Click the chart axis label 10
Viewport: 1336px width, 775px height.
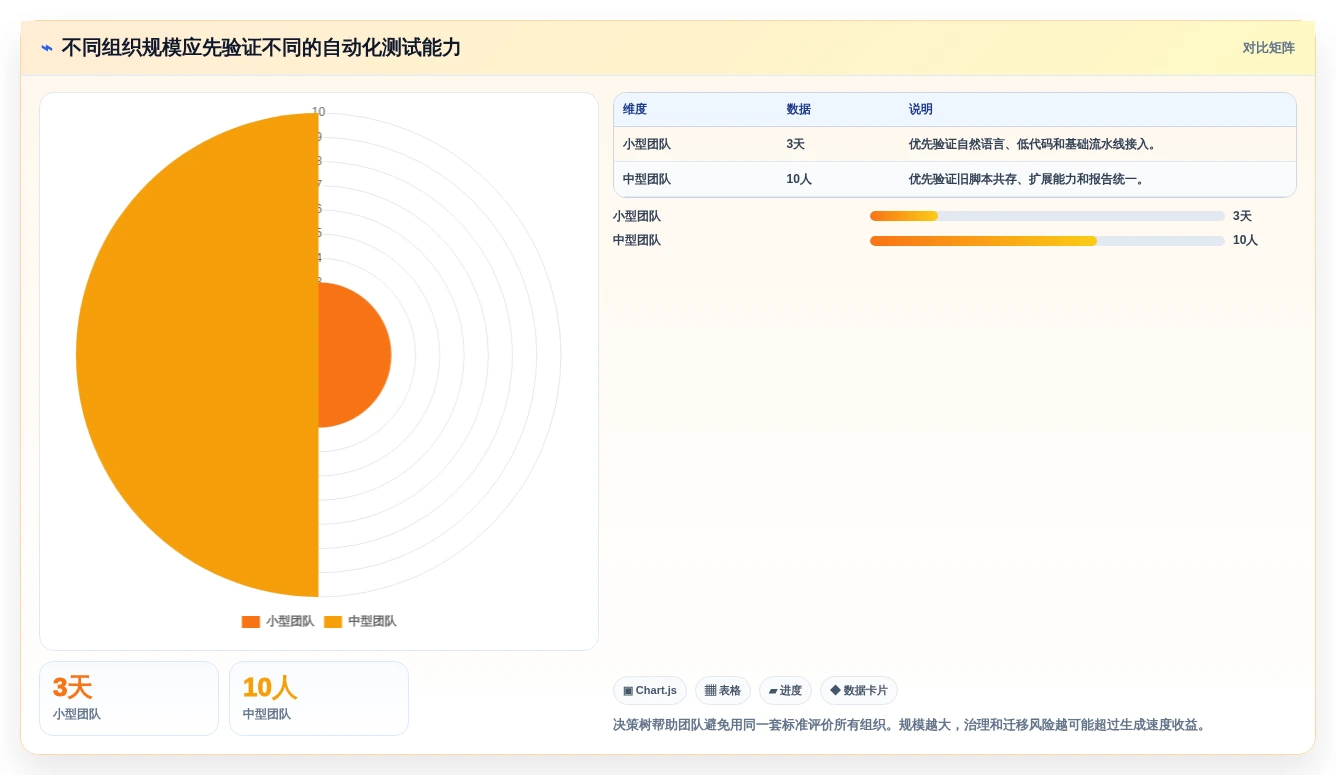point(318,112)
